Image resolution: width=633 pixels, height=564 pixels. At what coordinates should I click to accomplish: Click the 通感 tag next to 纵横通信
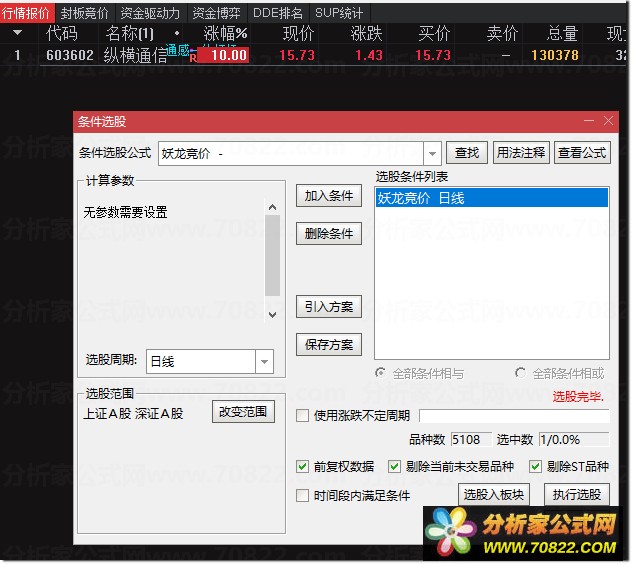pyautogui.click(x=178, y=50)
